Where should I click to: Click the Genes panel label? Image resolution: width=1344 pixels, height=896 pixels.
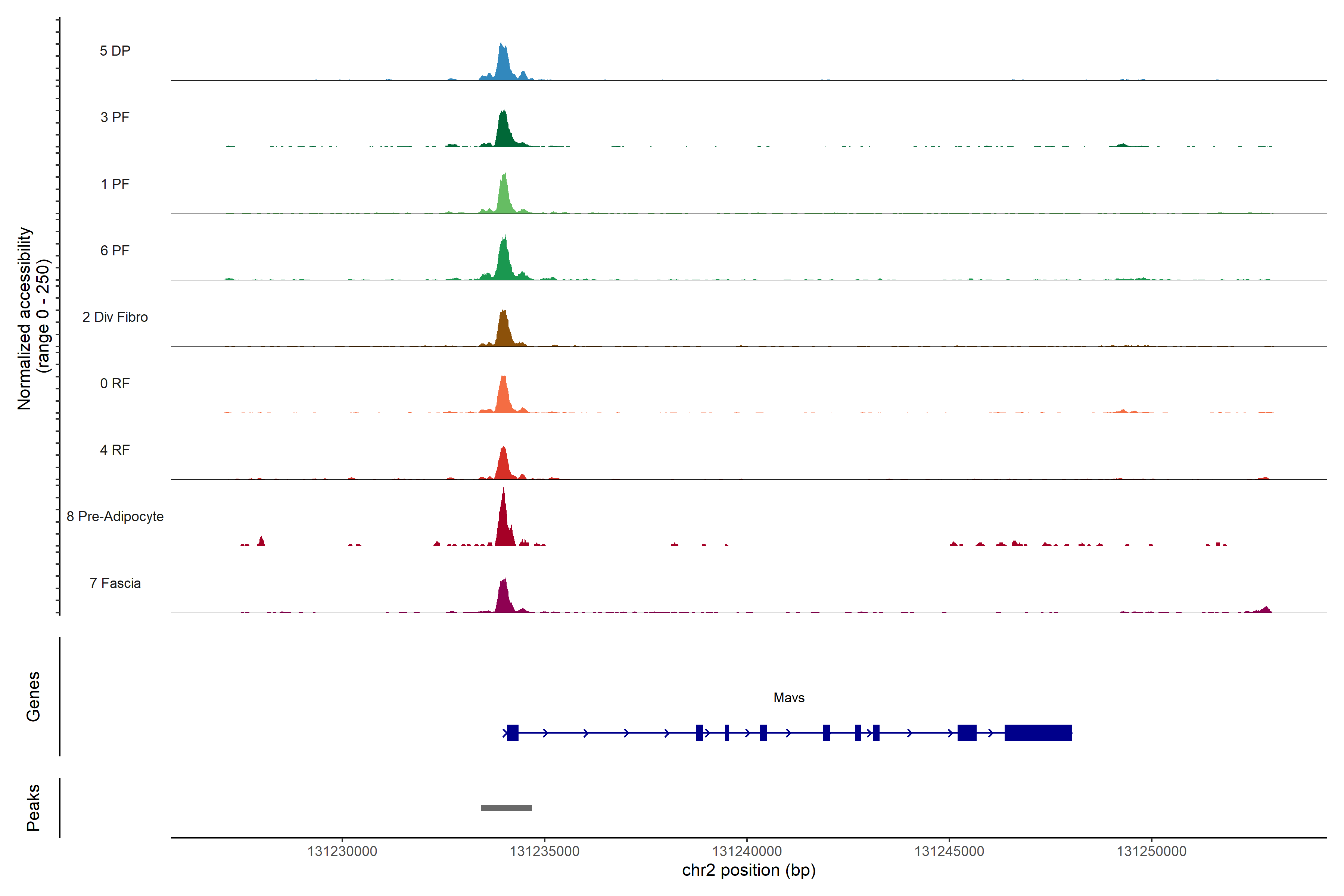pyautogui.click(x=33, y=697)
